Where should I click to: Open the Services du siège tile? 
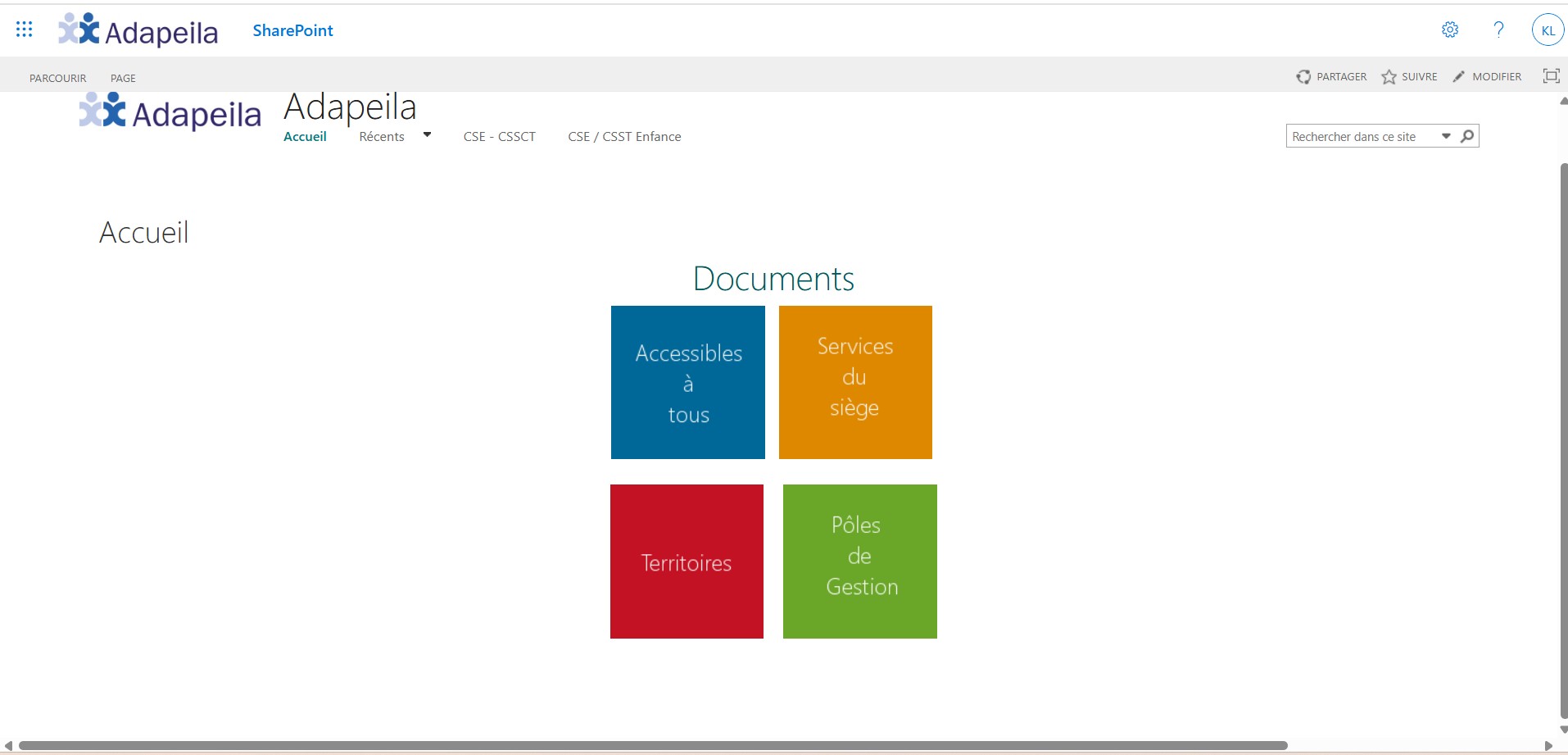[855, 383]
